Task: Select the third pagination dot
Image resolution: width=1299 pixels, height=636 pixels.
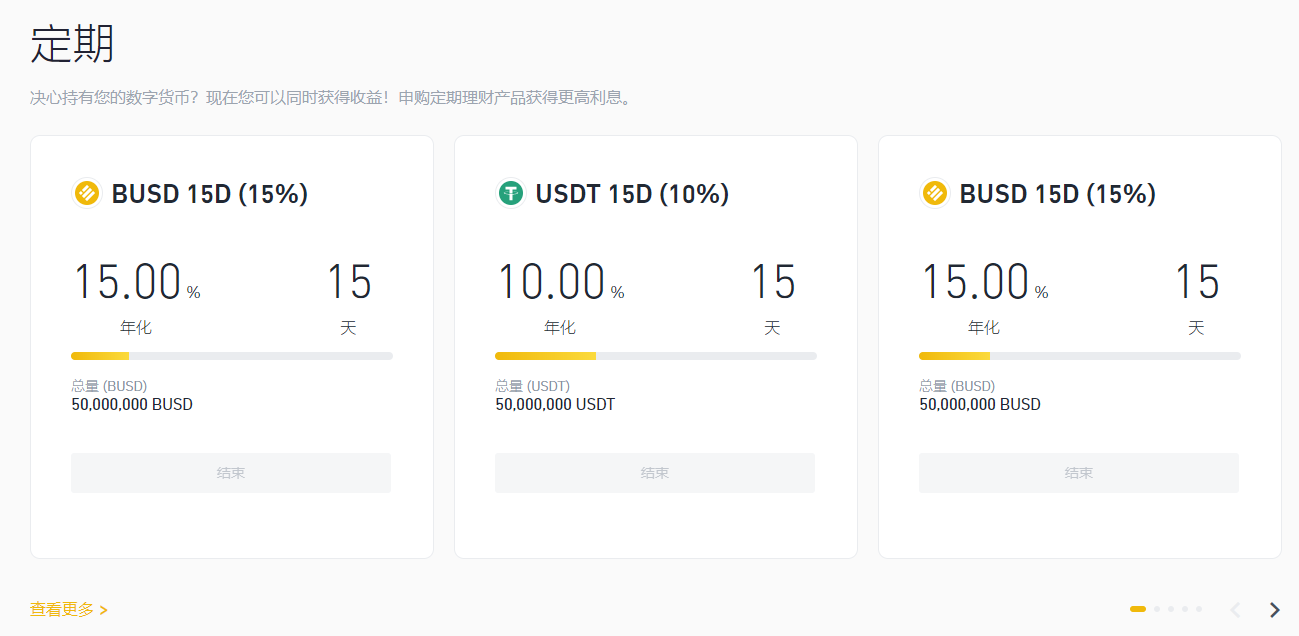Action: pos(1170,607)
